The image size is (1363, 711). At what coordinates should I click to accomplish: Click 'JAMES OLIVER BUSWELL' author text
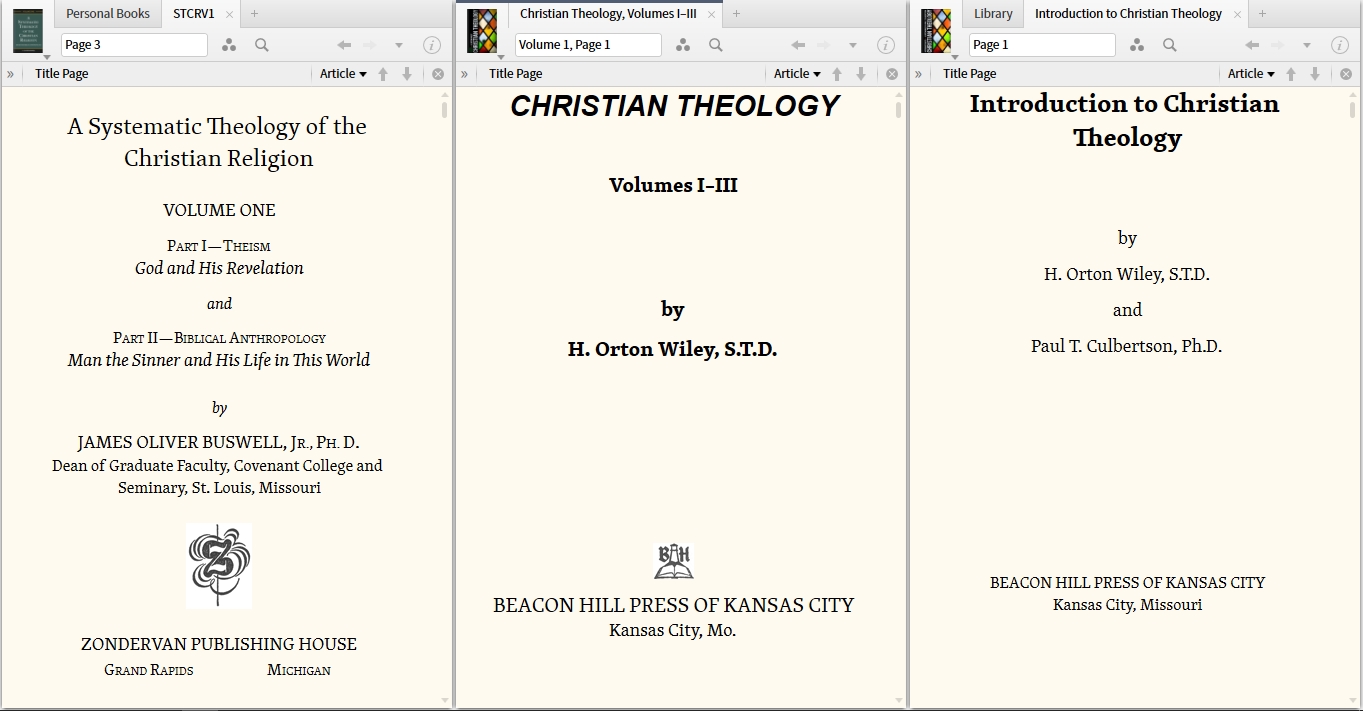[183, 443]
